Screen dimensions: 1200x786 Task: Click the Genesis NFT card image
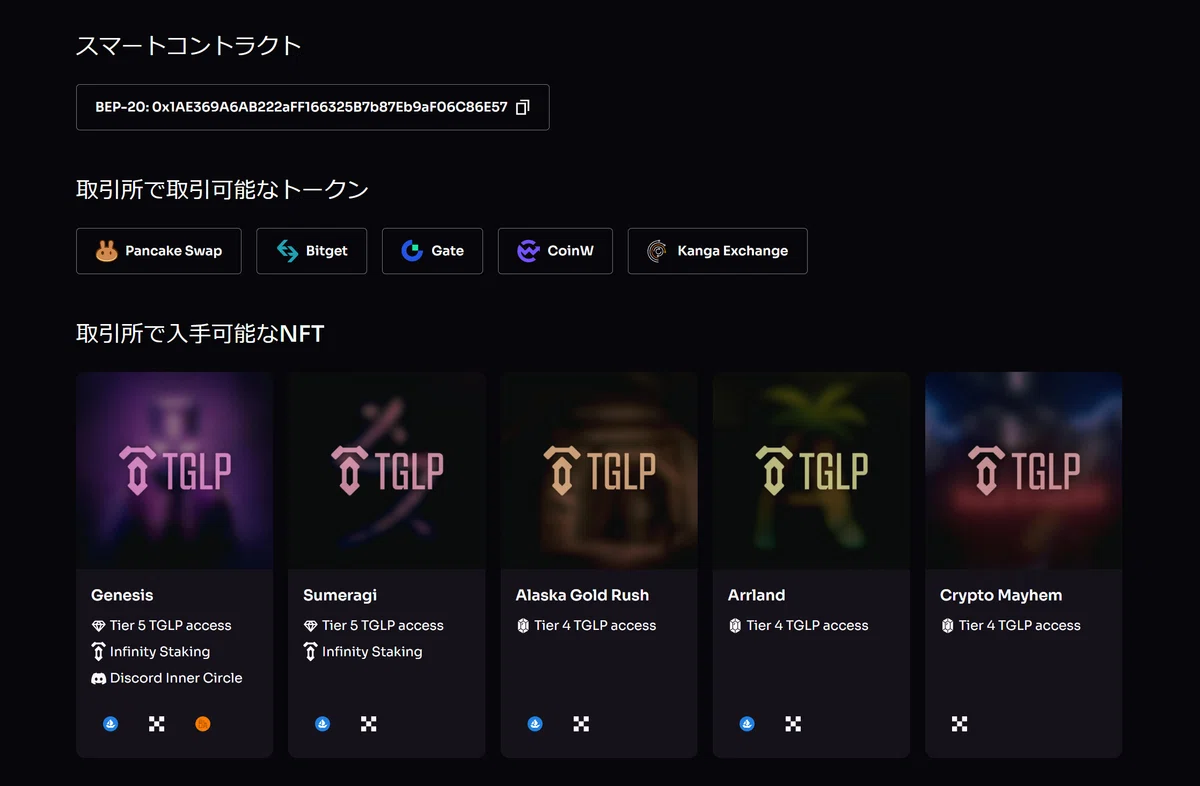[x=175, y=471]
